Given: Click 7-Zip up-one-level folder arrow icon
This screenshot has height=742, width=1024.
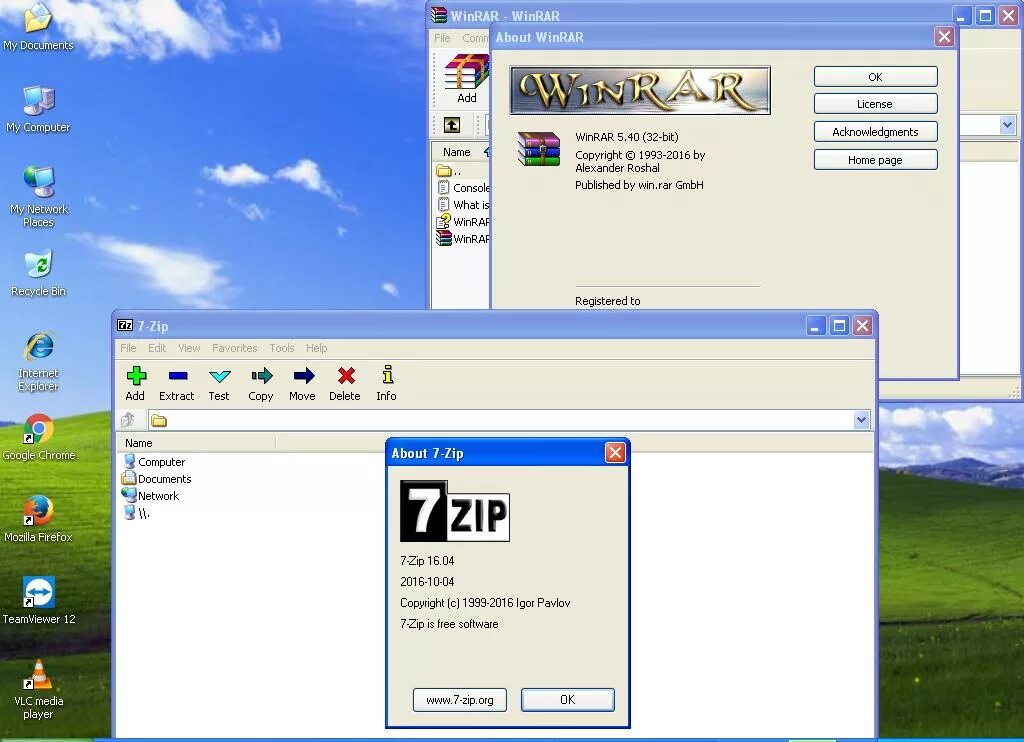Looking at the screenshot, I should click(128, 420).
